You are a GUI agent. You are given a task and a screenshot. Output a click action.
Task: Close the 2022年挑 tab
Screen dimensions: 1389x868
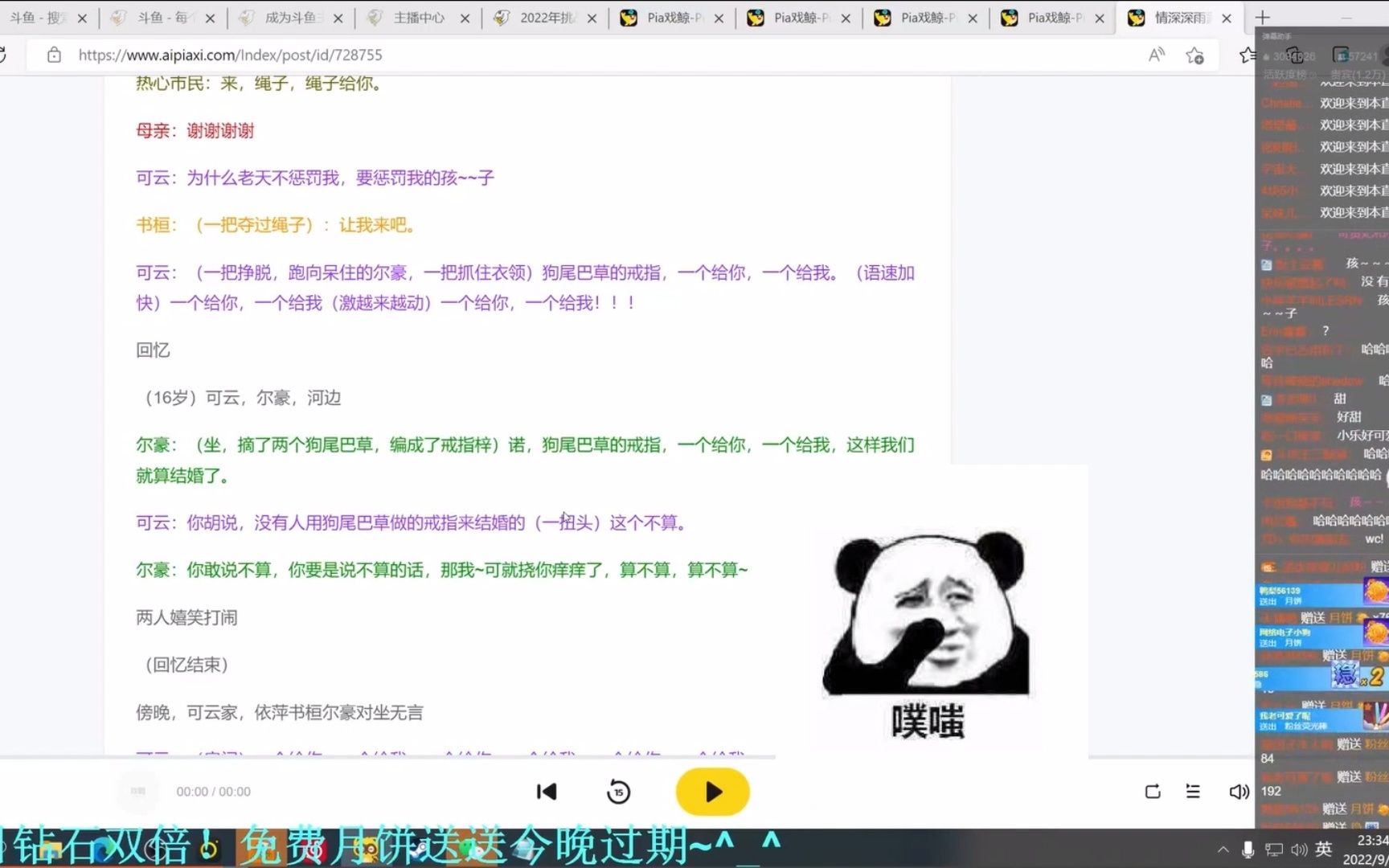pyautogui.click(x=592, y=18)
